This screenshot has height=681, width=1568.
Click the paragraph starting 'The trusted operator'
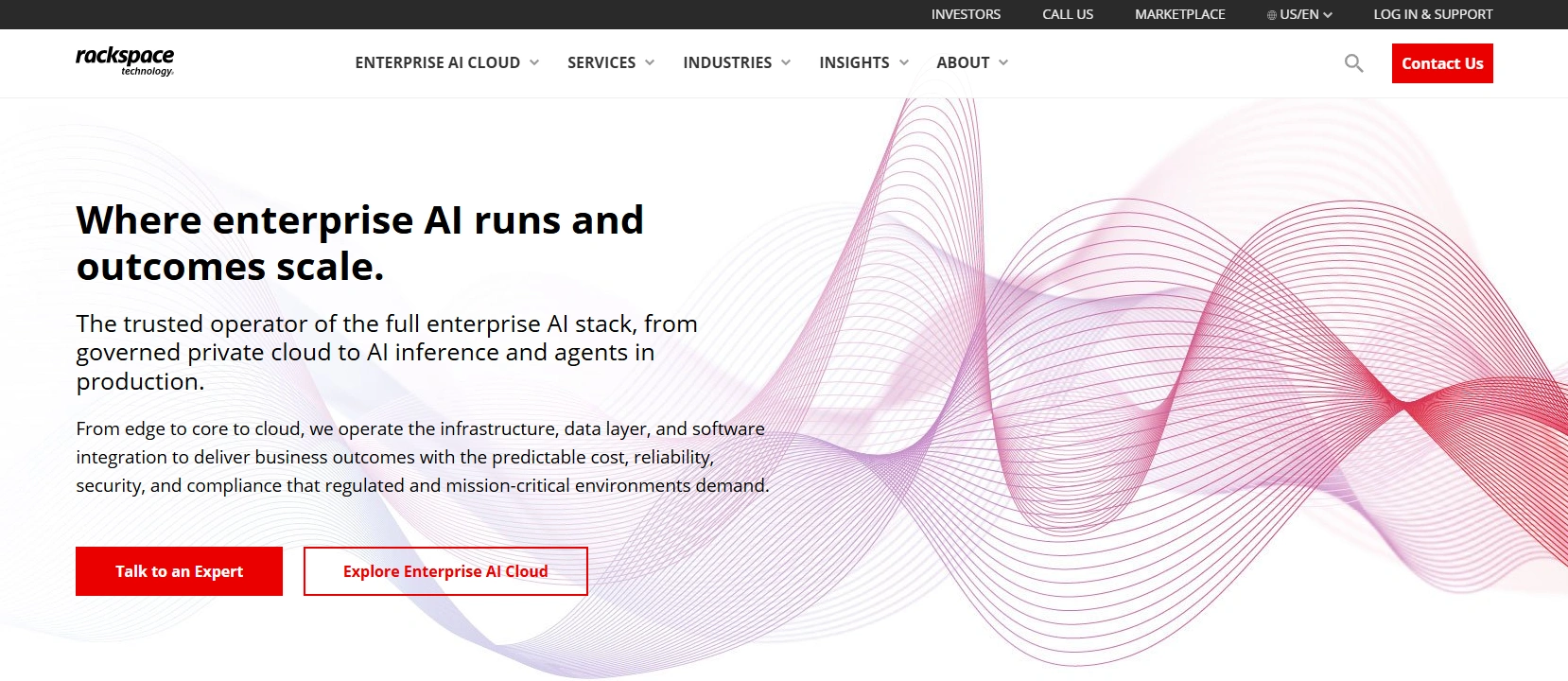(387, 353)
